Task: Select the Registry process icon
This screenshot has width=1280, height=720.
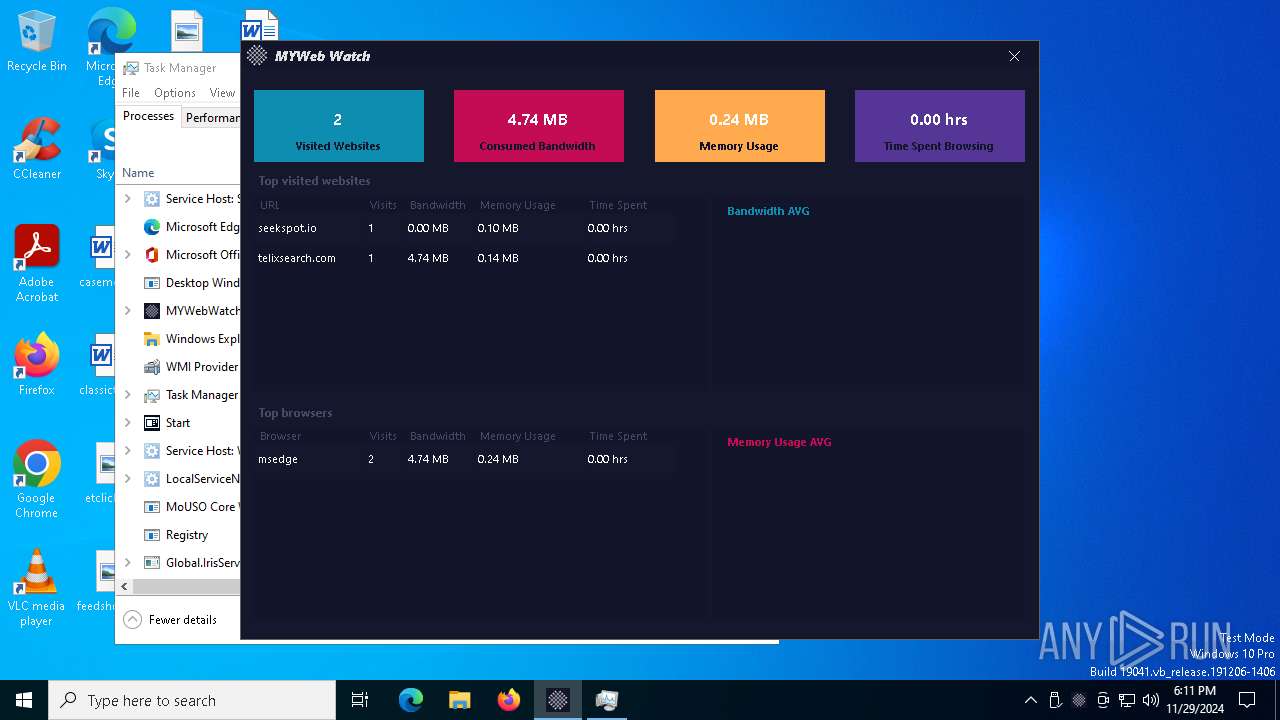Action: click(152, 535)
